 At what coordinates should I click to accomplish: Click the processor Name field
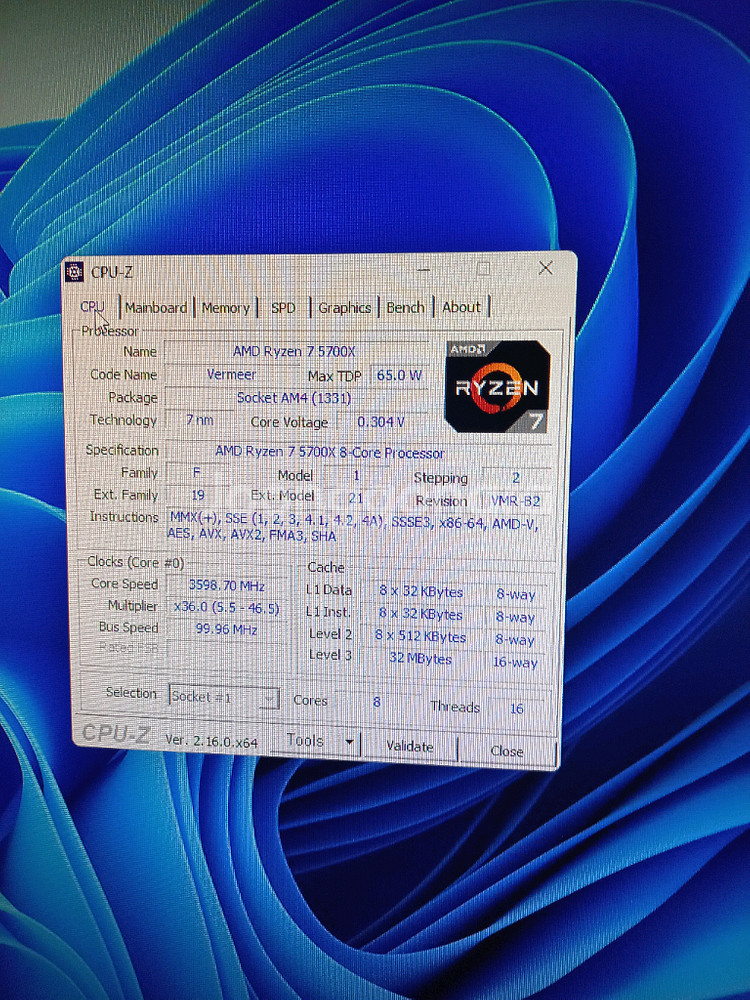click(294, 351)
